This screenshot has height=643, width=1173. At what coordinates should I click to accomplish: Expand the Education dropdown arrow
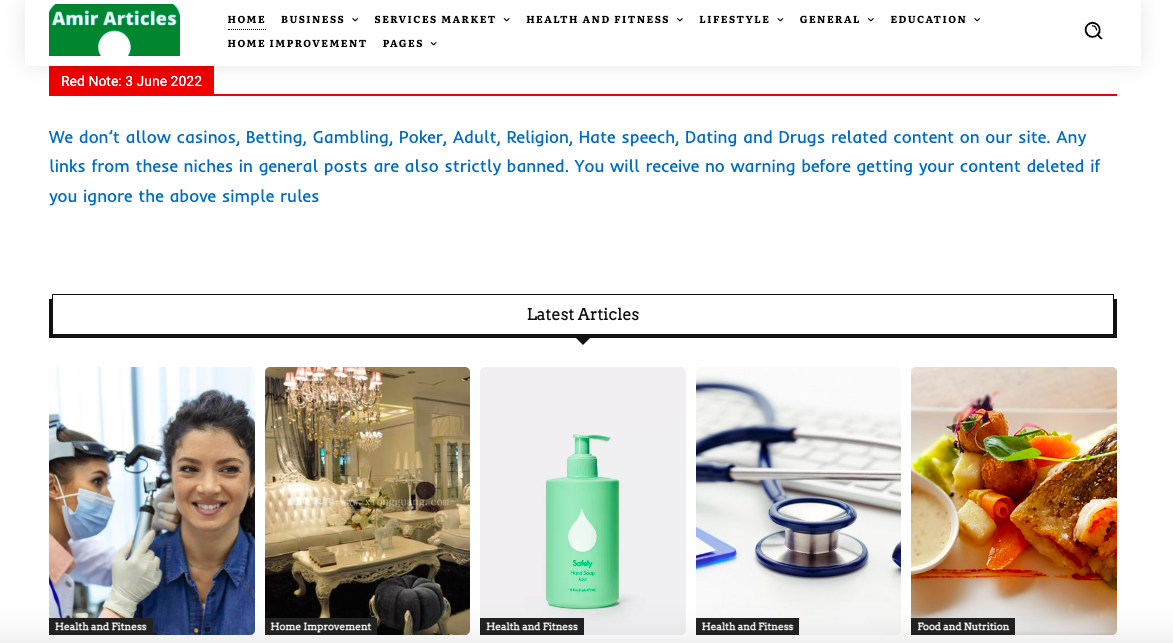[x=977, y=20]
